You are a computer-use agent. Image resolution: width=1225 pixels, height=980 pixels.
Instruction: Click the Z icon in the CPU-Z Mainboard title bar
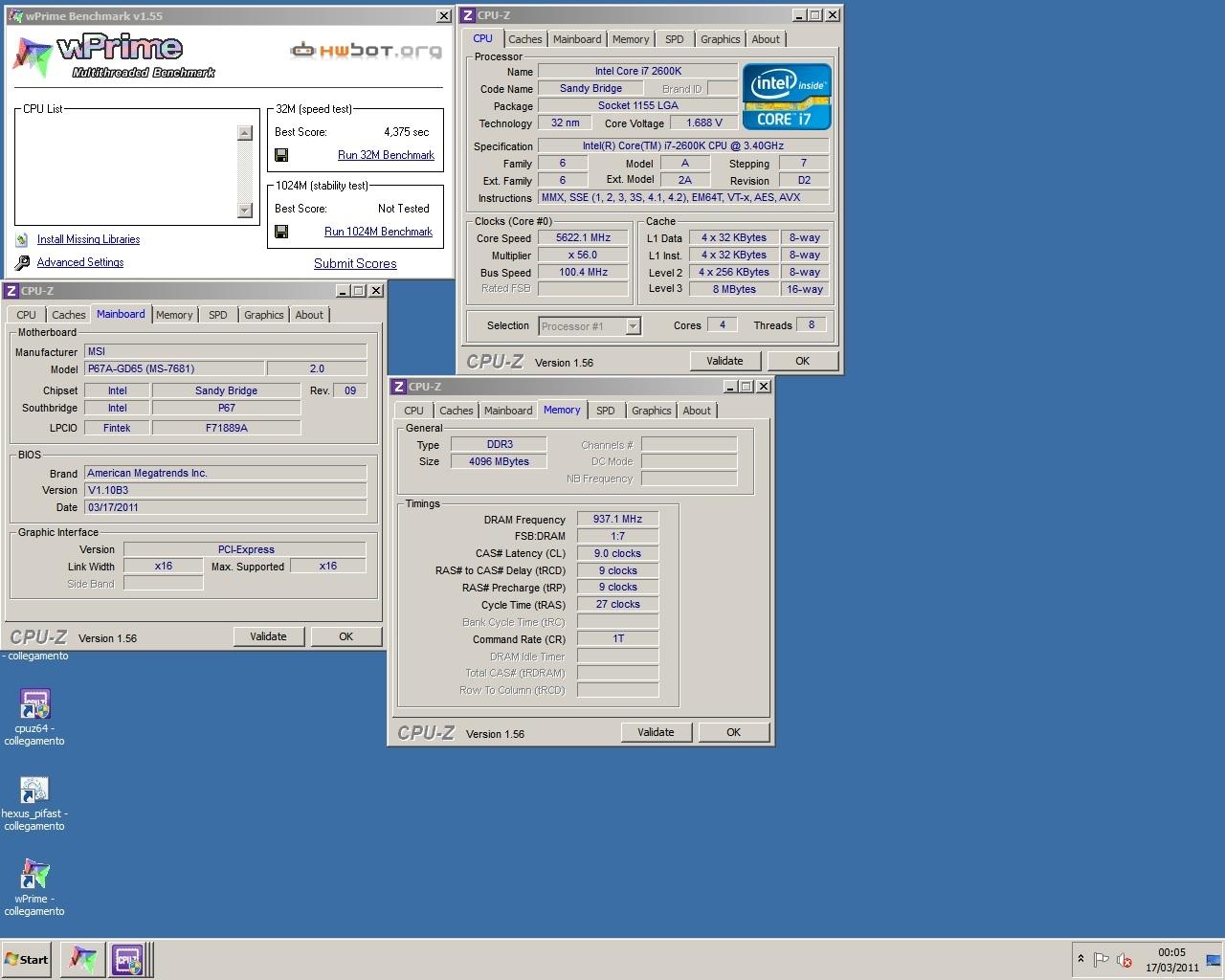(11, 291)
